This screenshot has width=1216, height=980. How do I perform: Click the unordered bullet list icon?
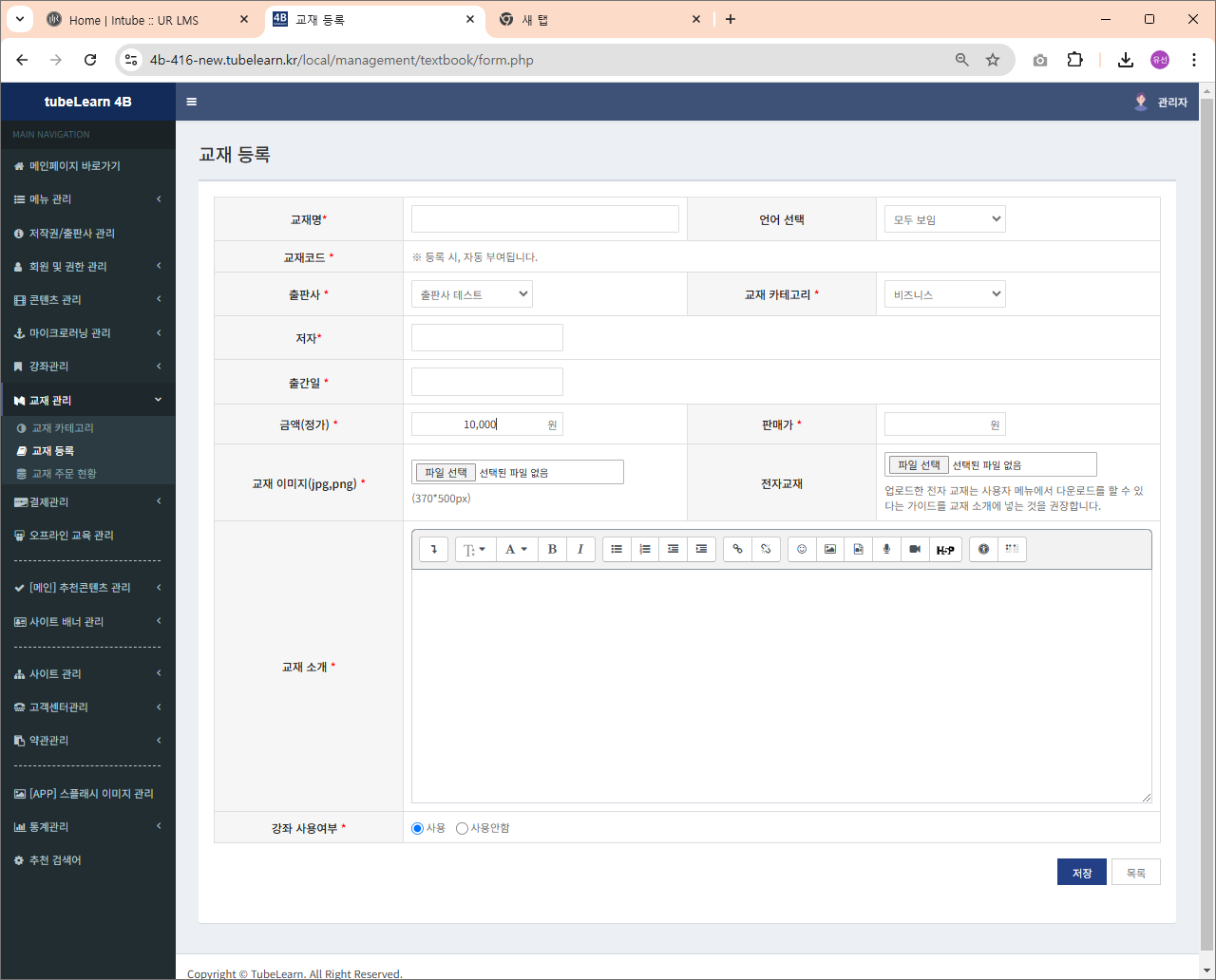(x=617, y=549)
